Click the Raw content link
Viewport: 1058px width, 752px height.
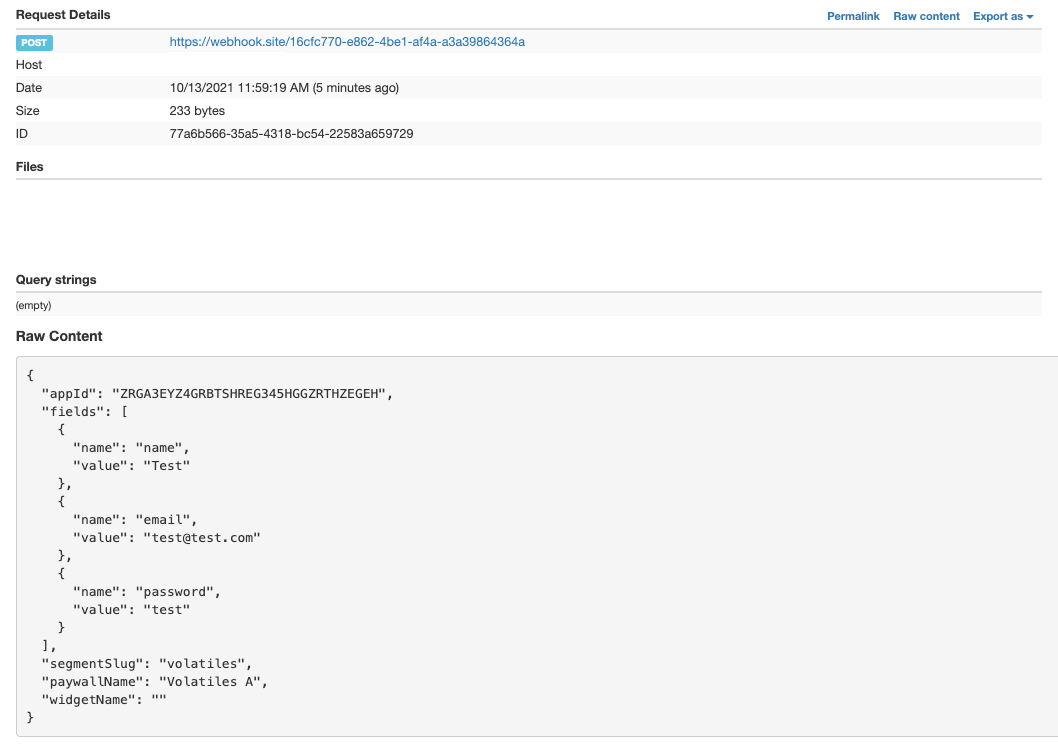click(926, 16)
